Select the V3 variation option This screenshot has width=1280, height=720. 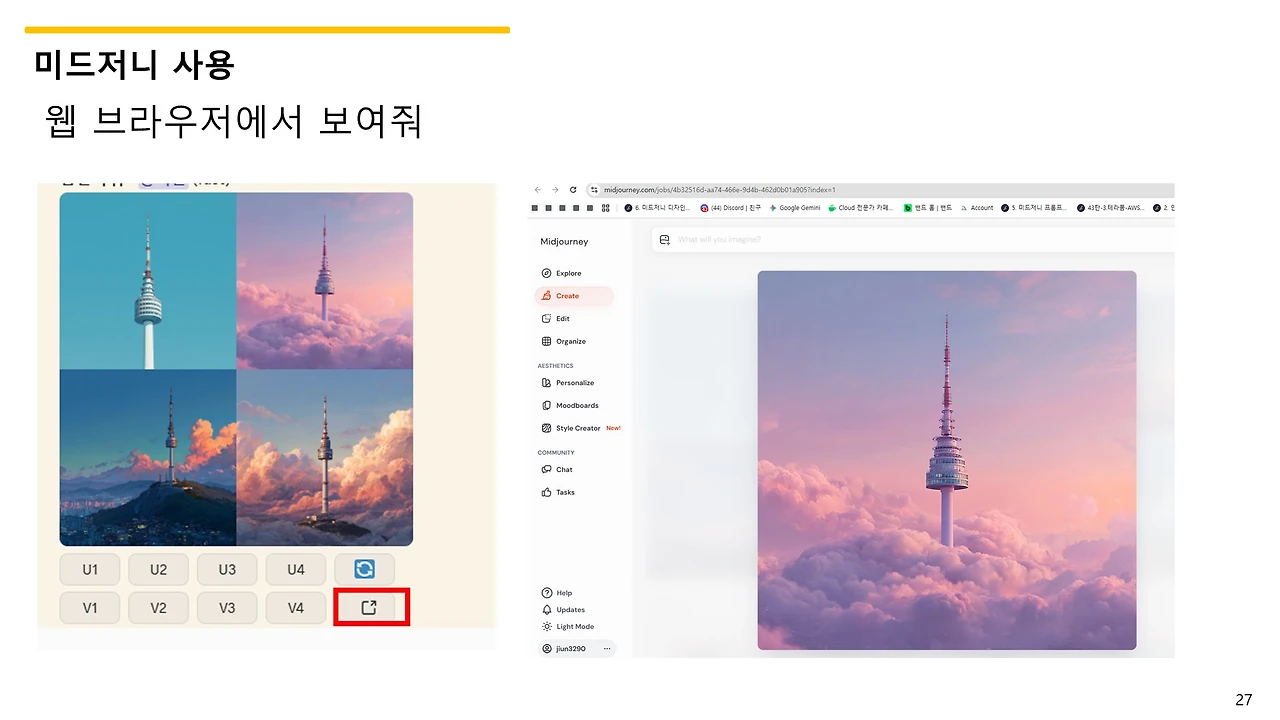[227, 607]
